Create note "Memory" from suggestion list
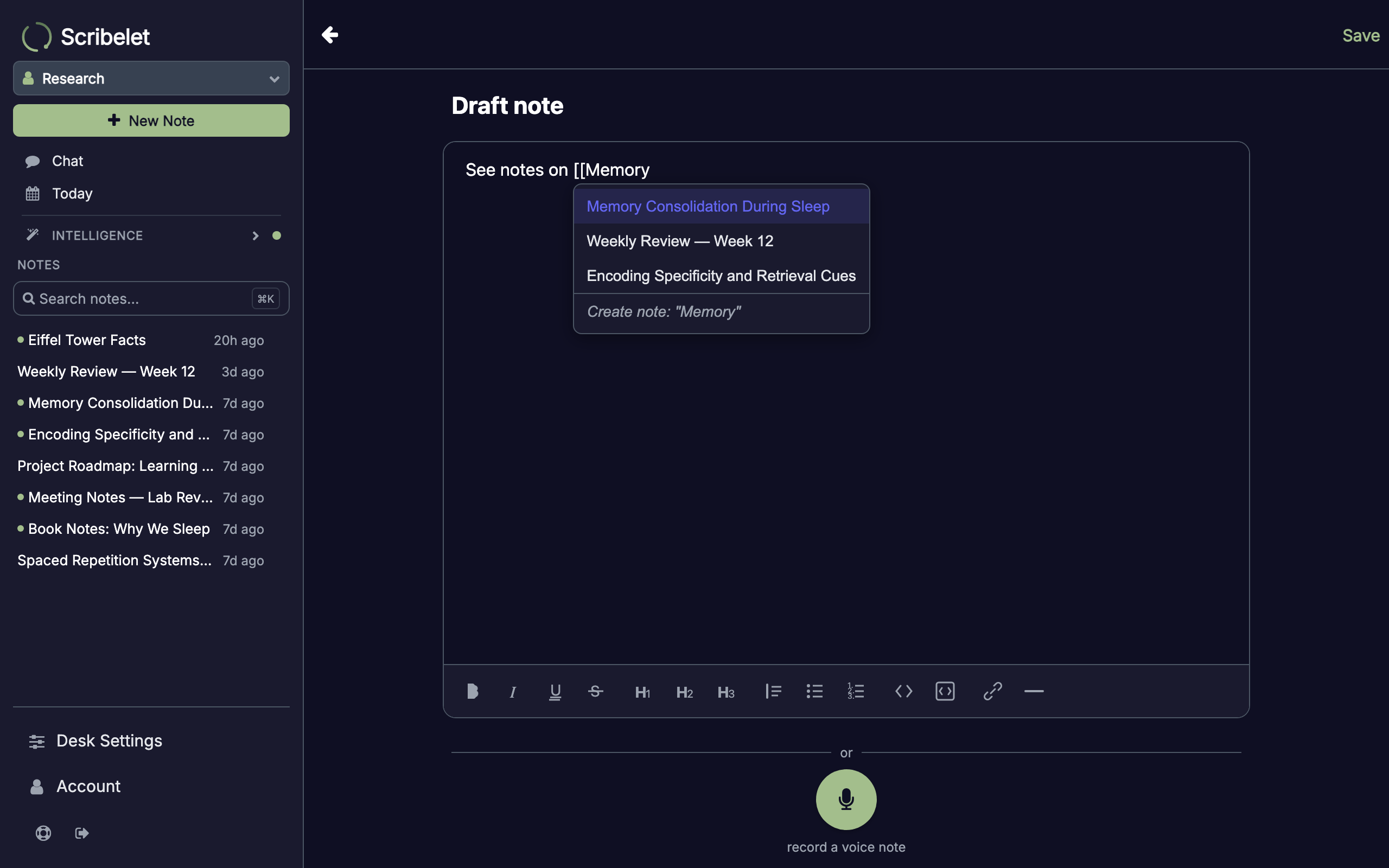 [722, 312]
